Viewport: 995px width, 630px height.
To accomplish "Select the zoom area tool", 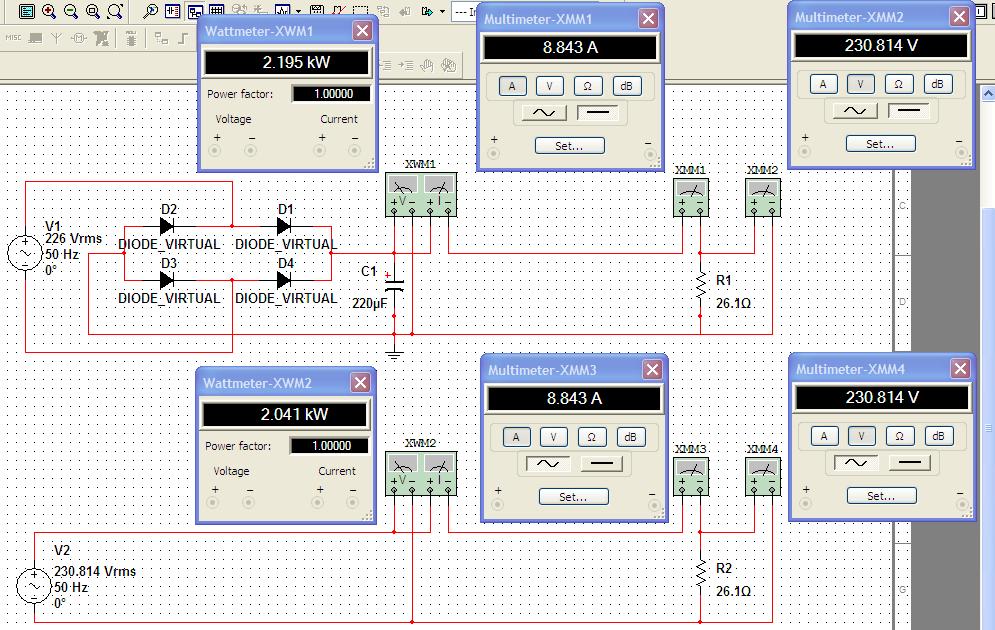I will point(93,11).
